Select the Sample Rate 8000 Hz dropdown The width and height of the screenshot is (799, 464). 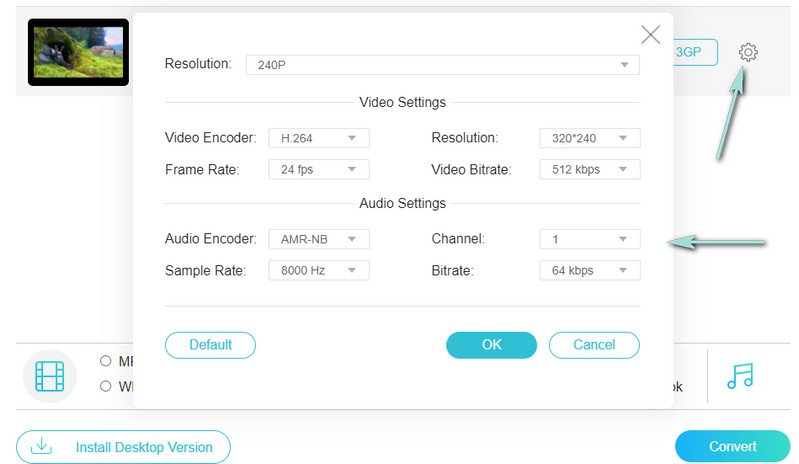[x=319, y=270]
